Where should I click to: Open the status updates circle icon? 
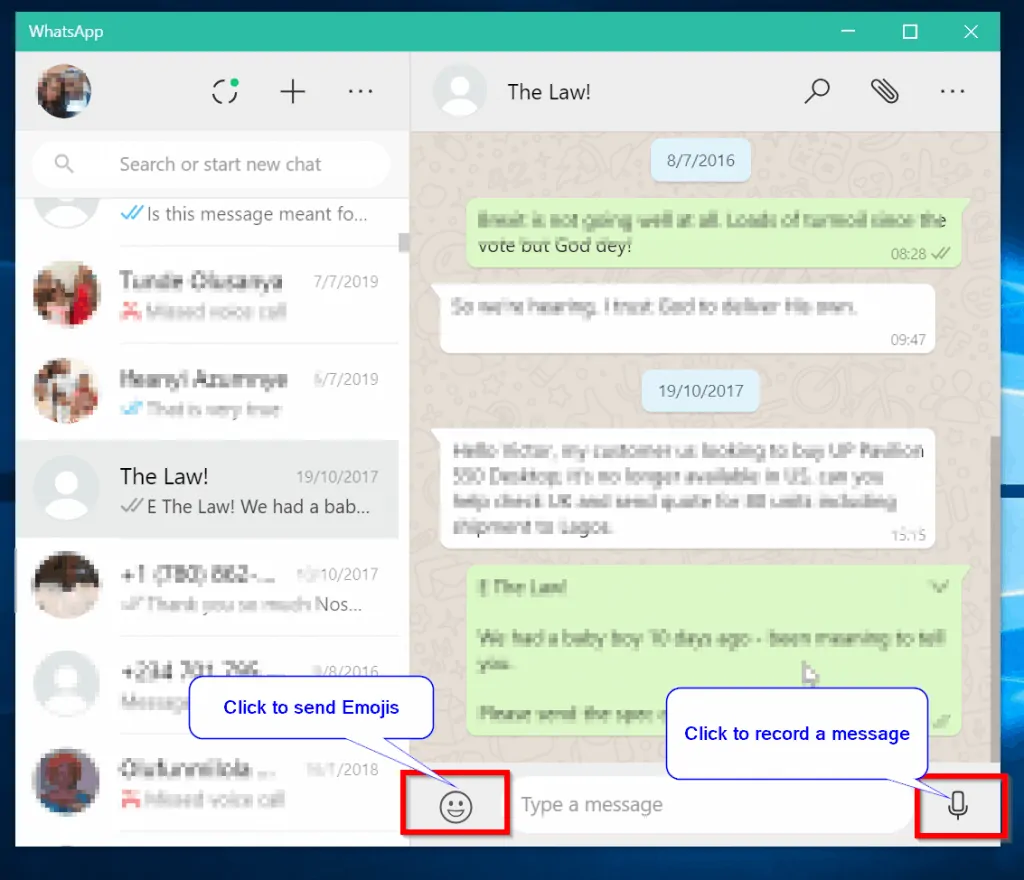tap(225, 92)
